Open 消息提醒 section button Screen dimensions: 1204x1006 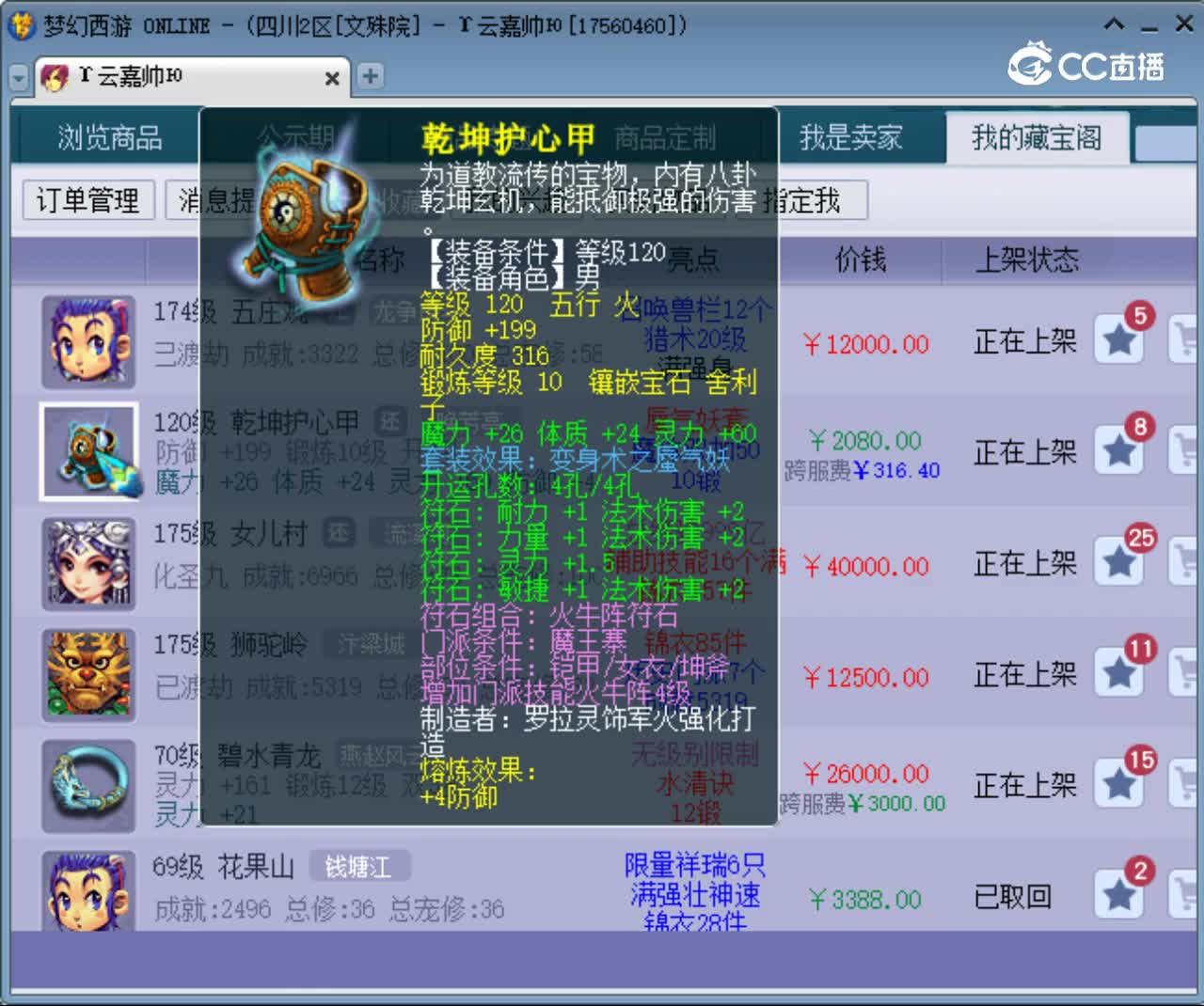click(218, 200)
